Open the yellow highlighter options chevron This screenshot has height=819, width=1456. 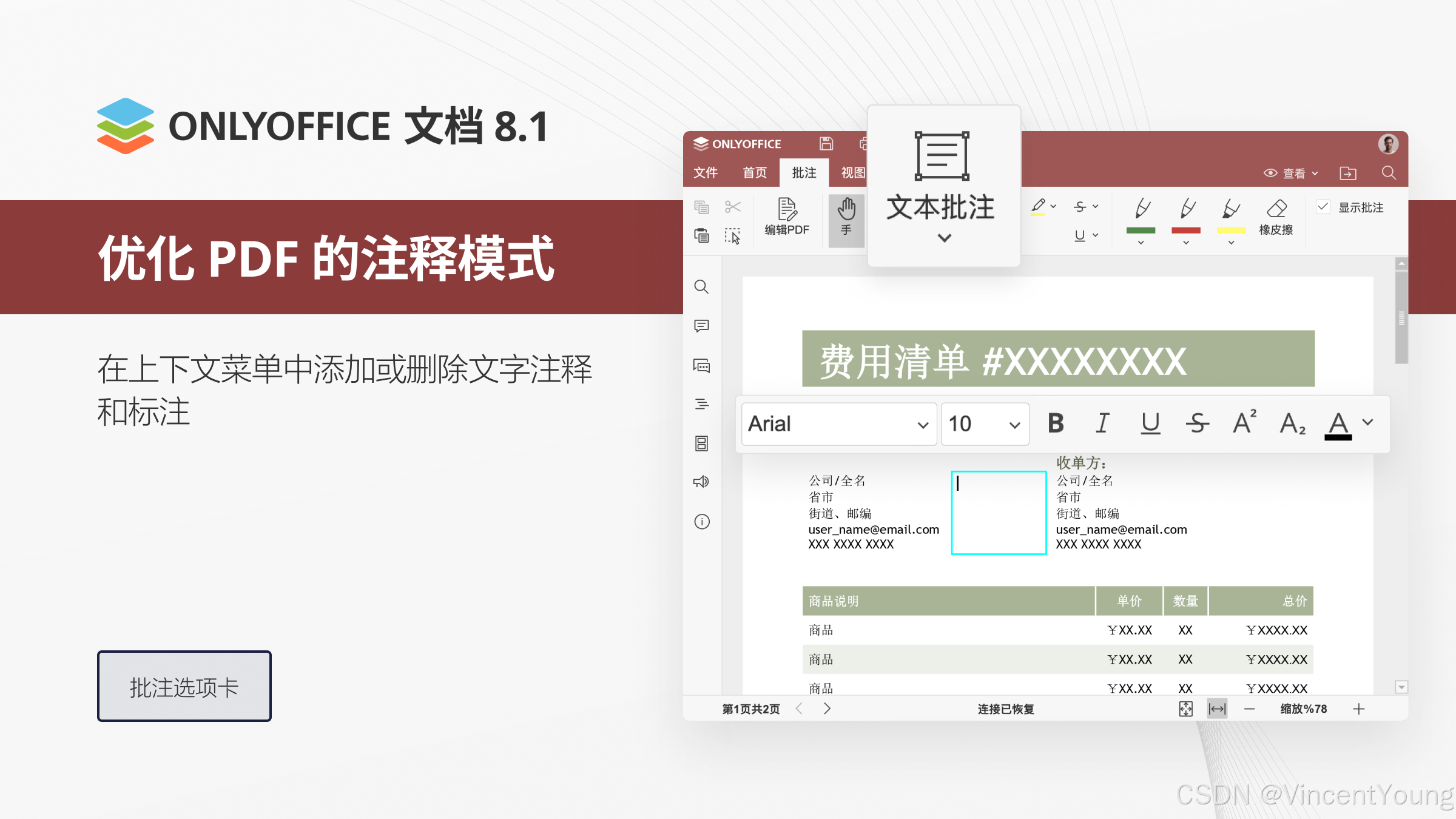(x=1231, y=243)
